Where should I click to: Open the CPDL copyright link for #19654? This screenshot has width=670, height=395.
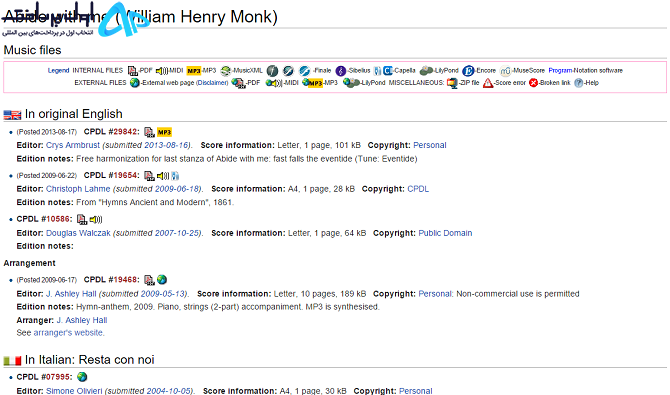click(x=418, y=189)
